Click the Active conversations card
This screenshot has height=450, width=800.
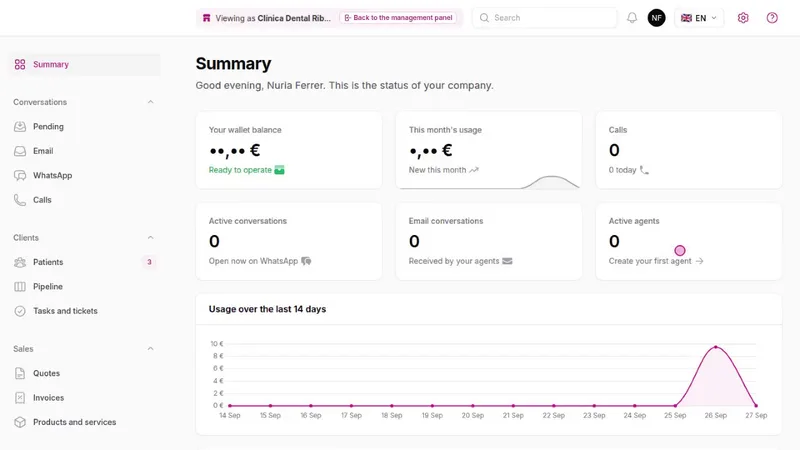click(289, 241)
